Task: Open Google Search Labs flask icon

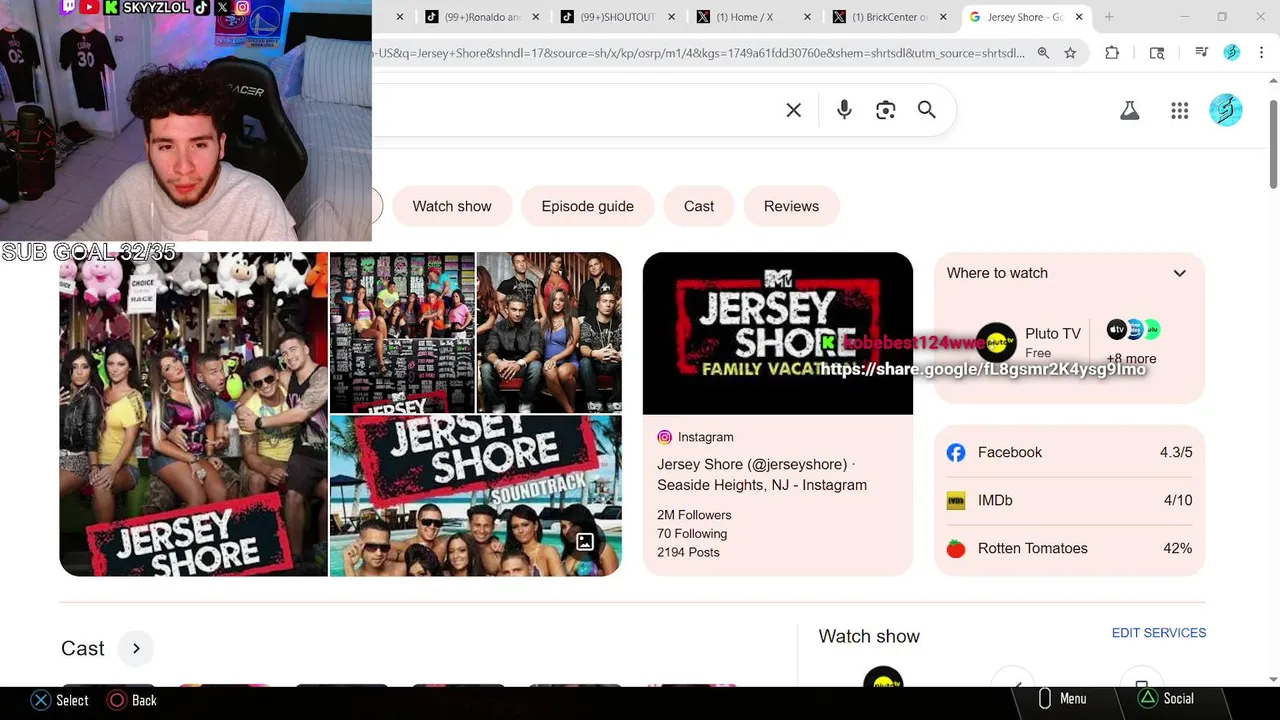Action: (x=1130, y=111)
